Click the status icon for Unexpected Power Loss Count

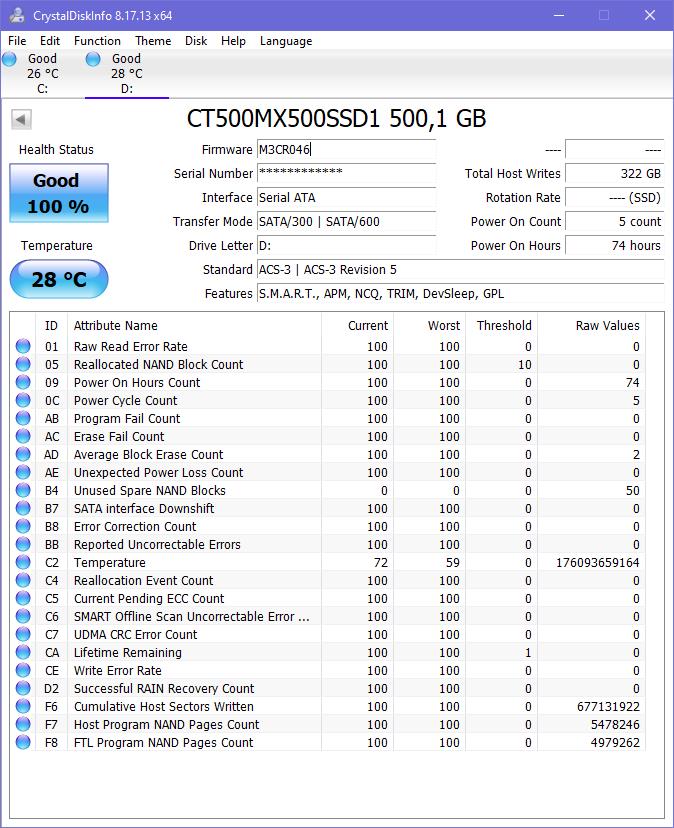click(23, 472)
